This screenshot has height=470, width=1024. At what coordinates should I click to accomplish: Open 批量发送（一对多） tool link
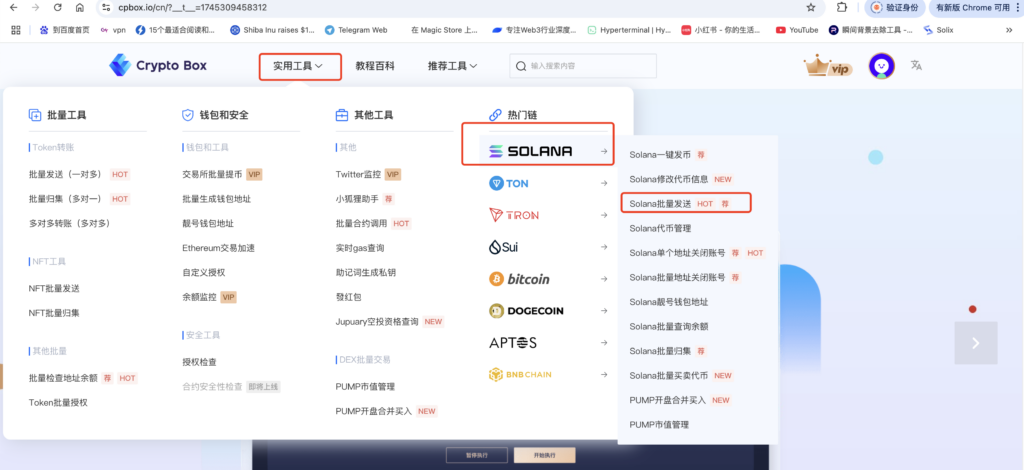tap(65, 174)
